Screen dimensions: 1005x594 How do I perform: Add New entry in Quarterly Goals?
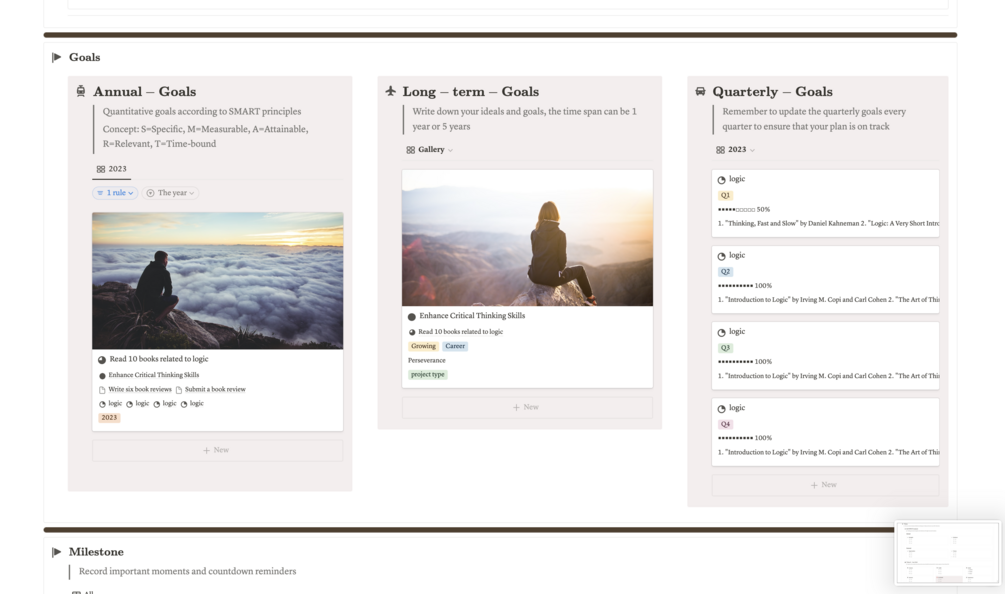(825, 485)
